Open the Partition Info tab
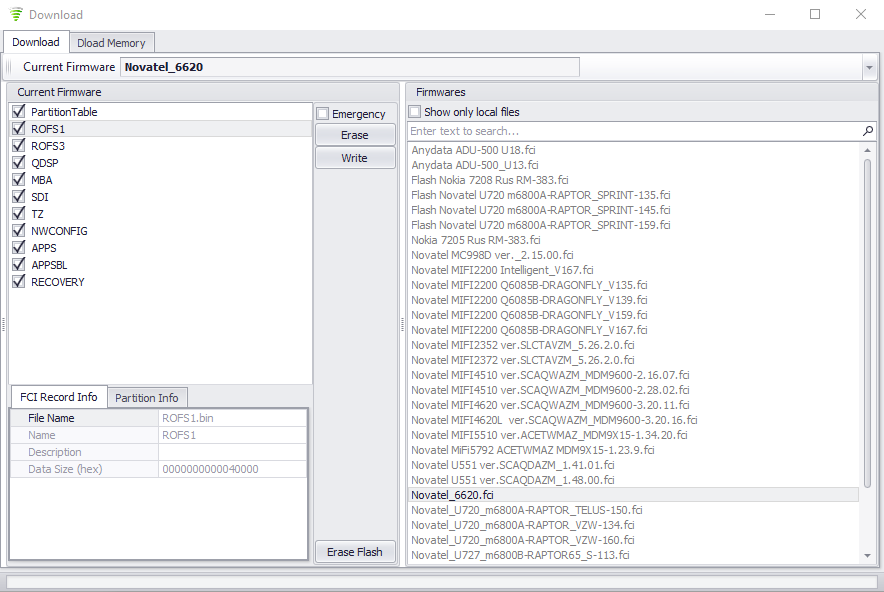 pos(147,397)
